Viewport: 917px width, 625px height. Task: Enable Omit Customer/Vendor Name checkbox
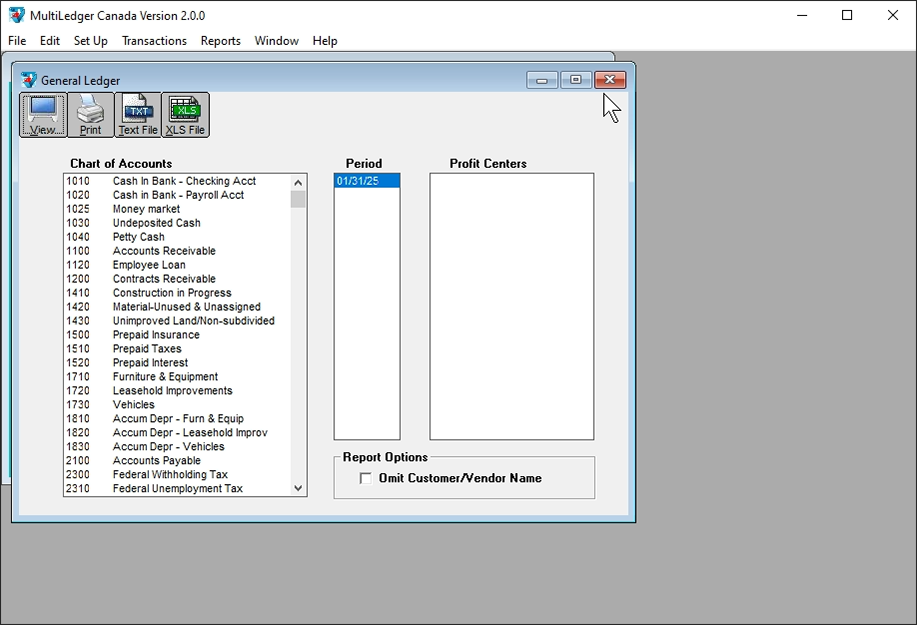click(366, 479)
